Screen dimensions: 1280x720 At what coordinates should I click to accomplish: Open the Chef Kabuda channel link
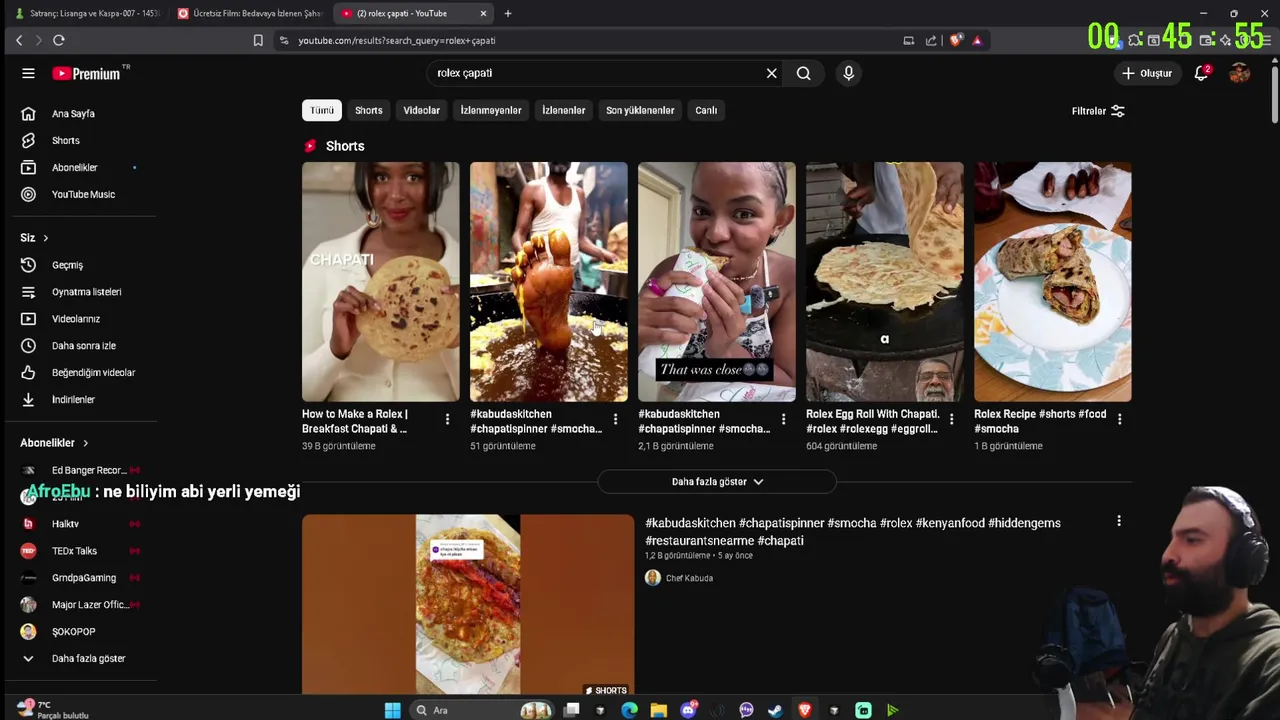[x=689, y=578]
